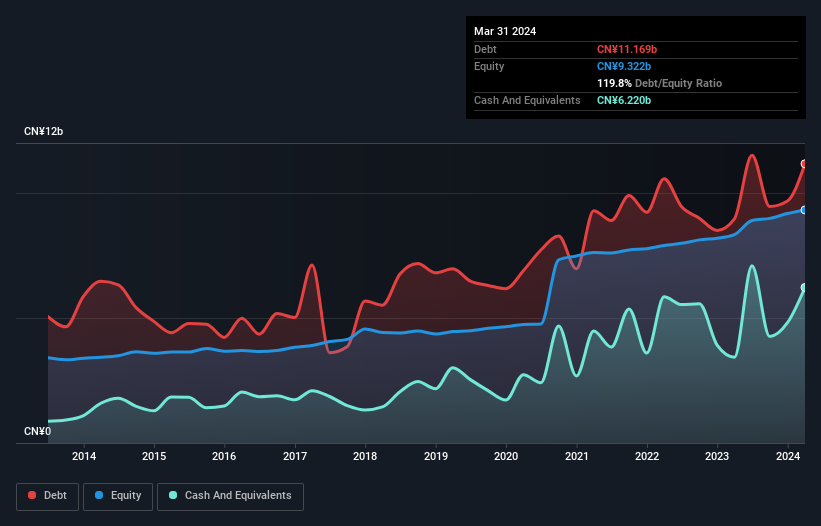Toggle Cash And Equivalents legend button
Screen dimensions: 821x526
(x=230, y=496)
